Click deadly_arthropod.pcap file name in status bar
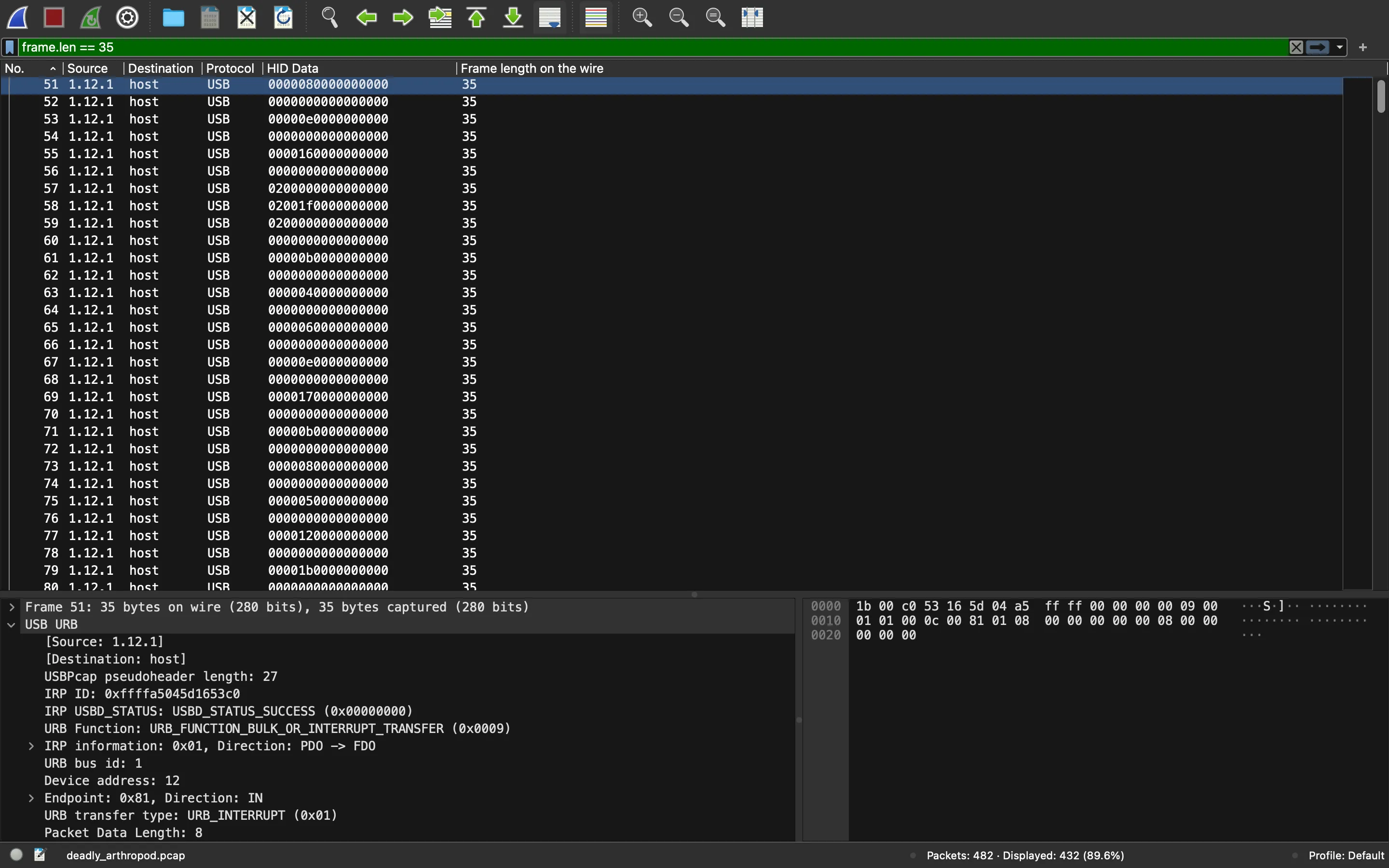 click(126, 855)
